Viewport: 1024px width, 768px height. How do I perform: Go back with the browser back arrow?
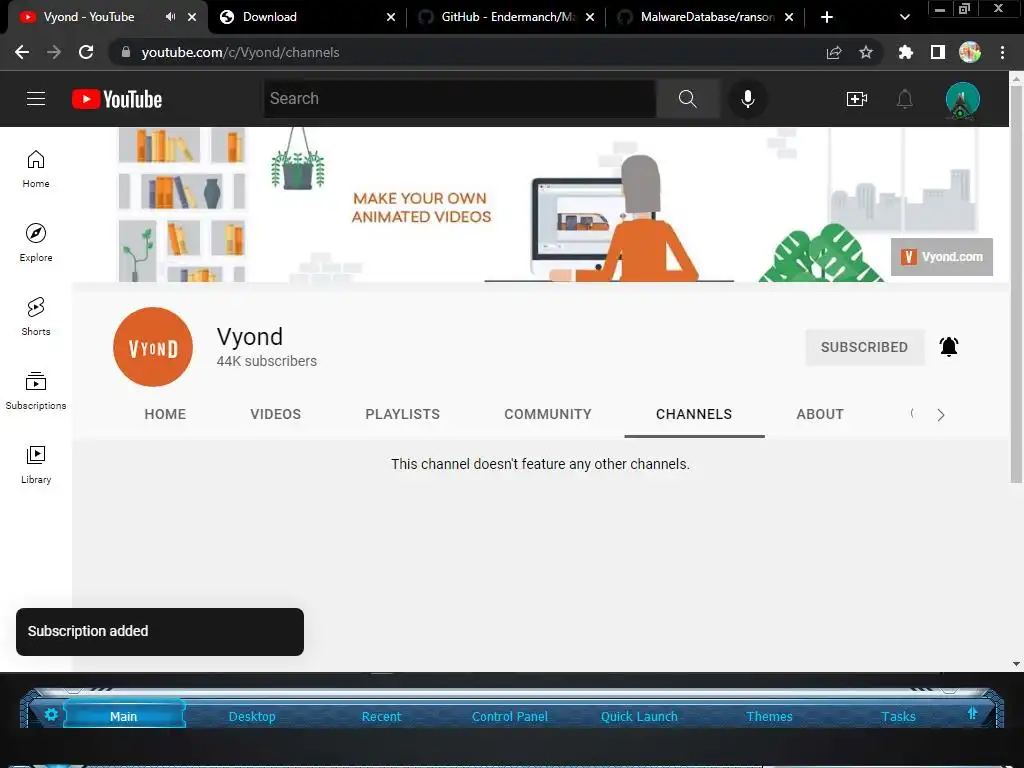click(x=22, y=52)
